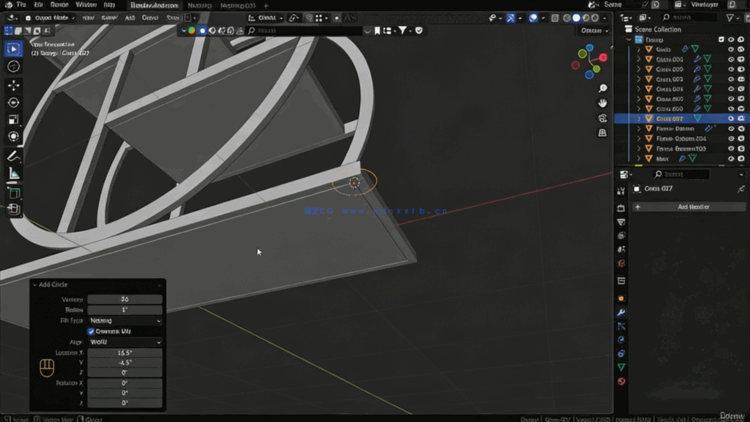Click the outliner search field

coord(689,18)
